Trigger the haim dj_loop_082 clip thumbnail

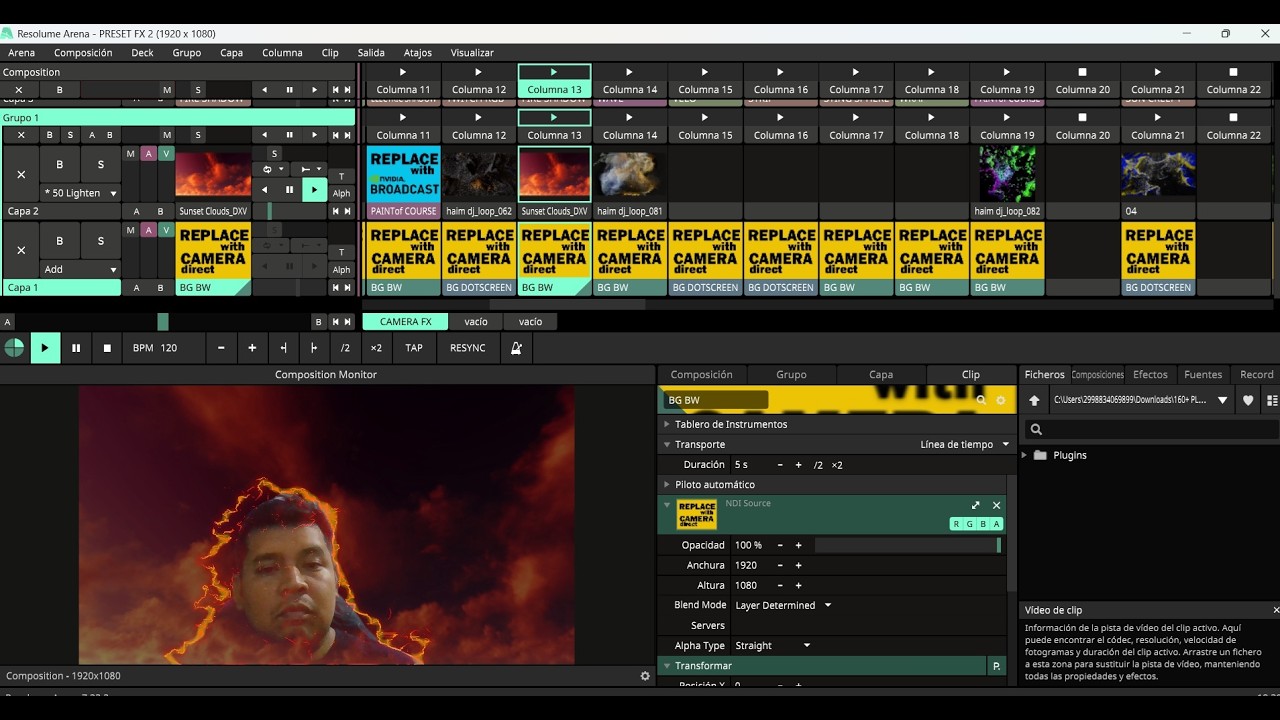[x=1007, y=174]
